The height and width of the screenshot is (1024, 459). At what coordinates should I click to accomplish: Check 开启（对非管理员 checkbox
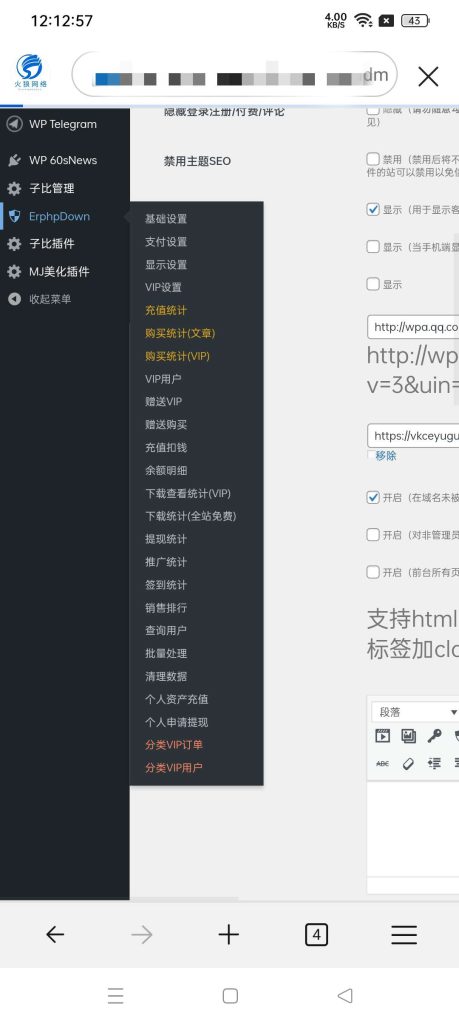tap(373, 535)
